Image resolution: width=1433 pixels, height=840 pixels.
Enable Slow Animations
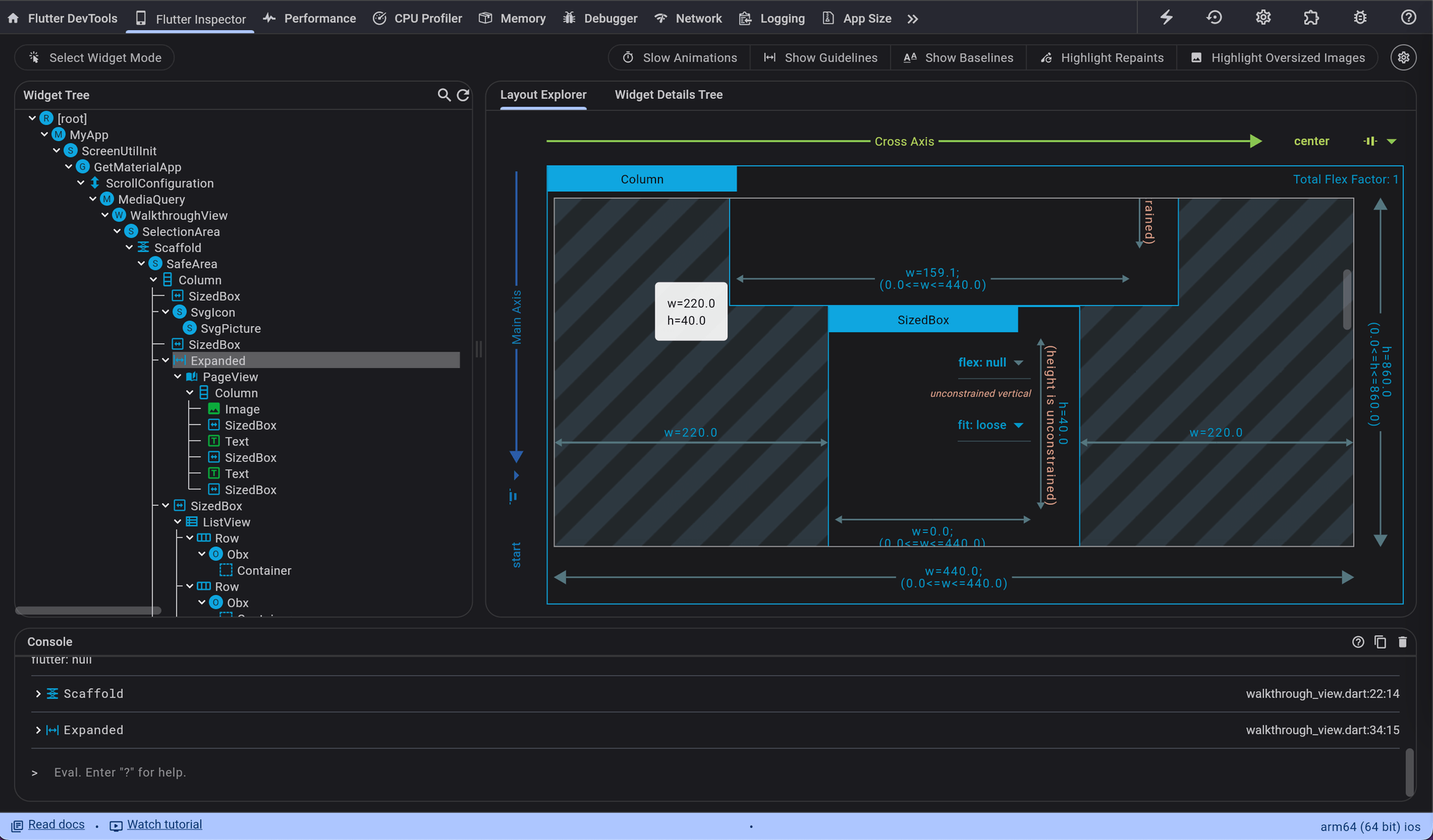click(678, 57)
